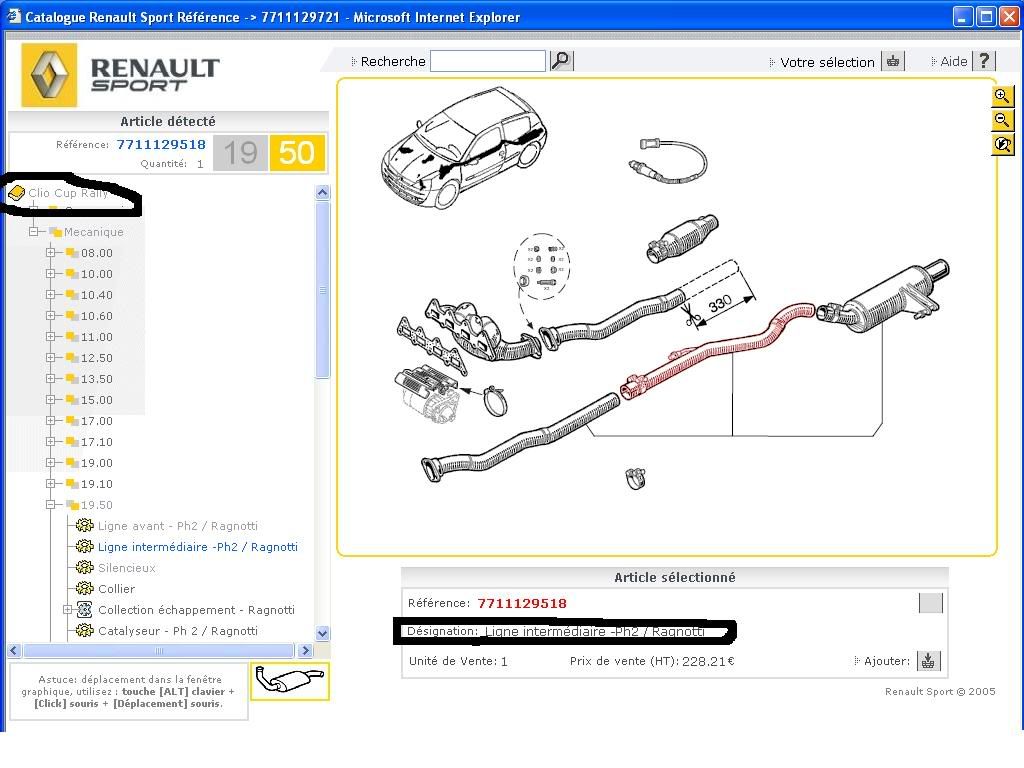Open the Collier item
This screenshot has height=768, width=1024.
tap(116, 588)
